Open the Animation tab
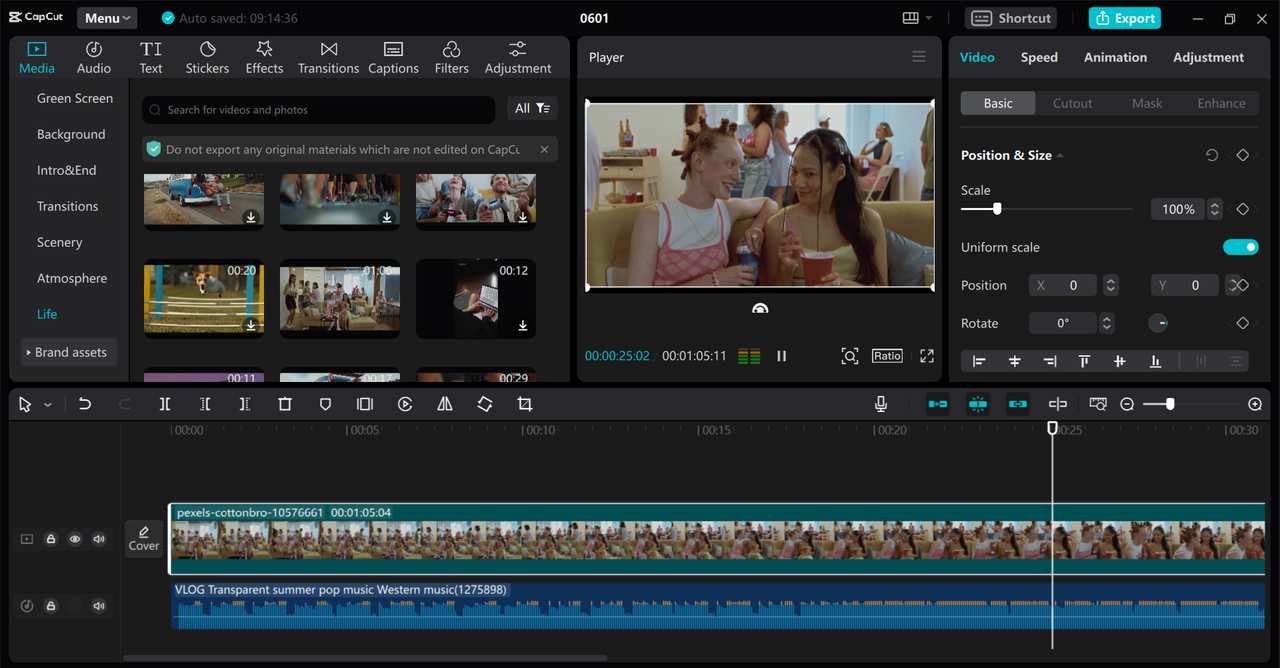 coord(1115,57)
